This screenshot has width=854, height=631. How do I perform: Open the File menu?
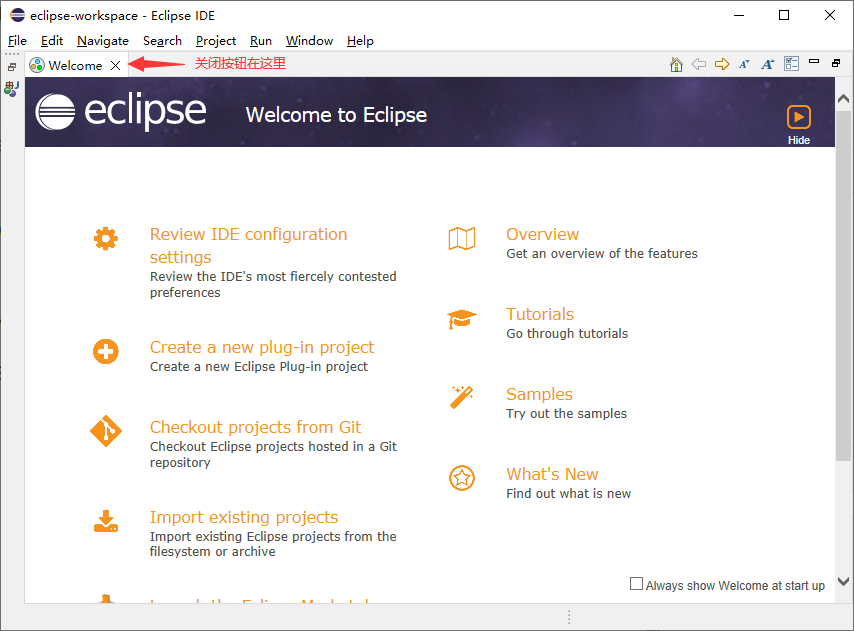(17, 41)
